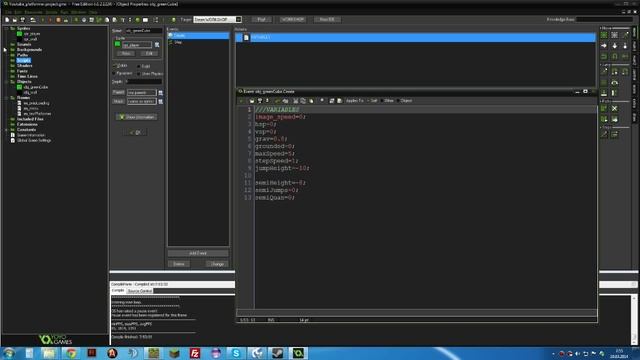Viewport: 640px width, 360px height.
Task: Click the Save project toolbar icon
Action: 23,20
